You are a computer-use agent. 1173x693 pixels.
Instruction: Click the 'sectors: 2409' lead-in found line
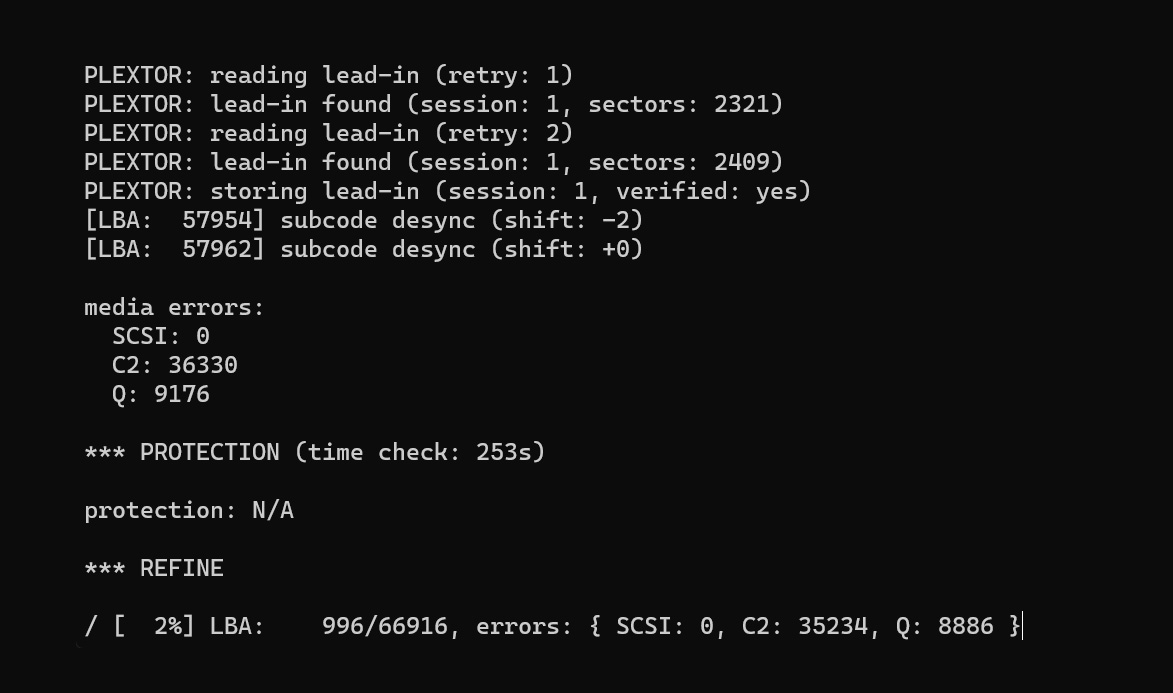click(433, 162)
